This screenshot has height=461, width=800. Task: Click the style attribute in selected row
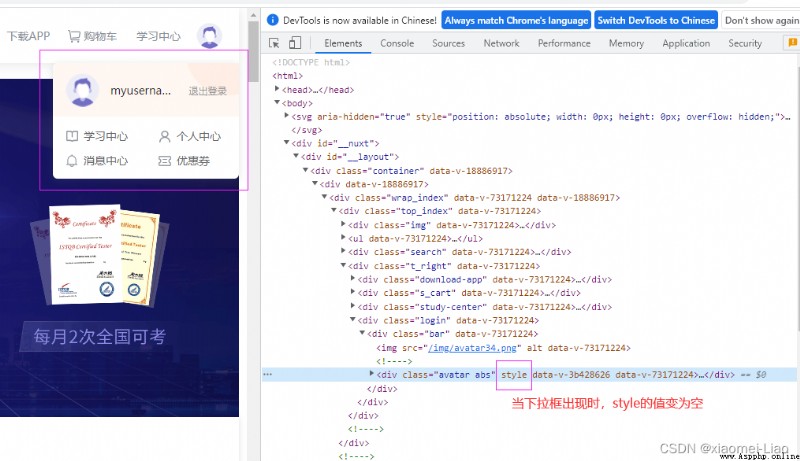514,375
